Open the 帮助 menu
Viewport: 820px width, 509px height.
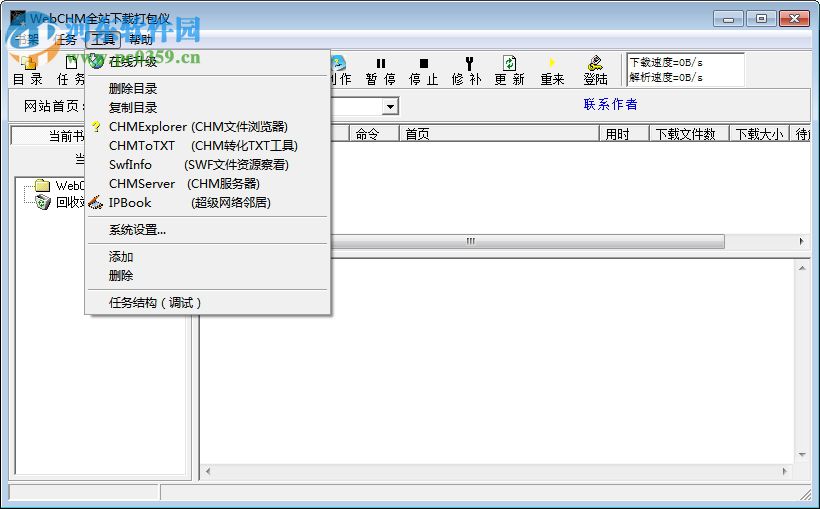[x=140, y=39]
